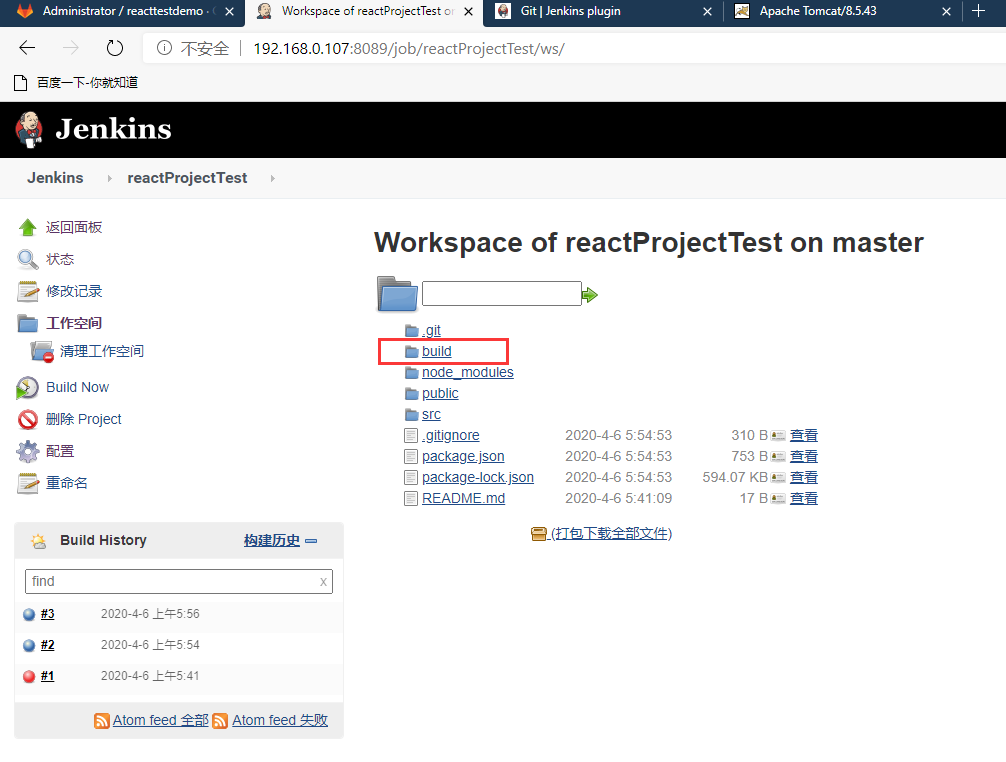Click the RSS icon beside Atom feed 失败
Viewport: 1006px width, 762px height.
click(220, 721)
